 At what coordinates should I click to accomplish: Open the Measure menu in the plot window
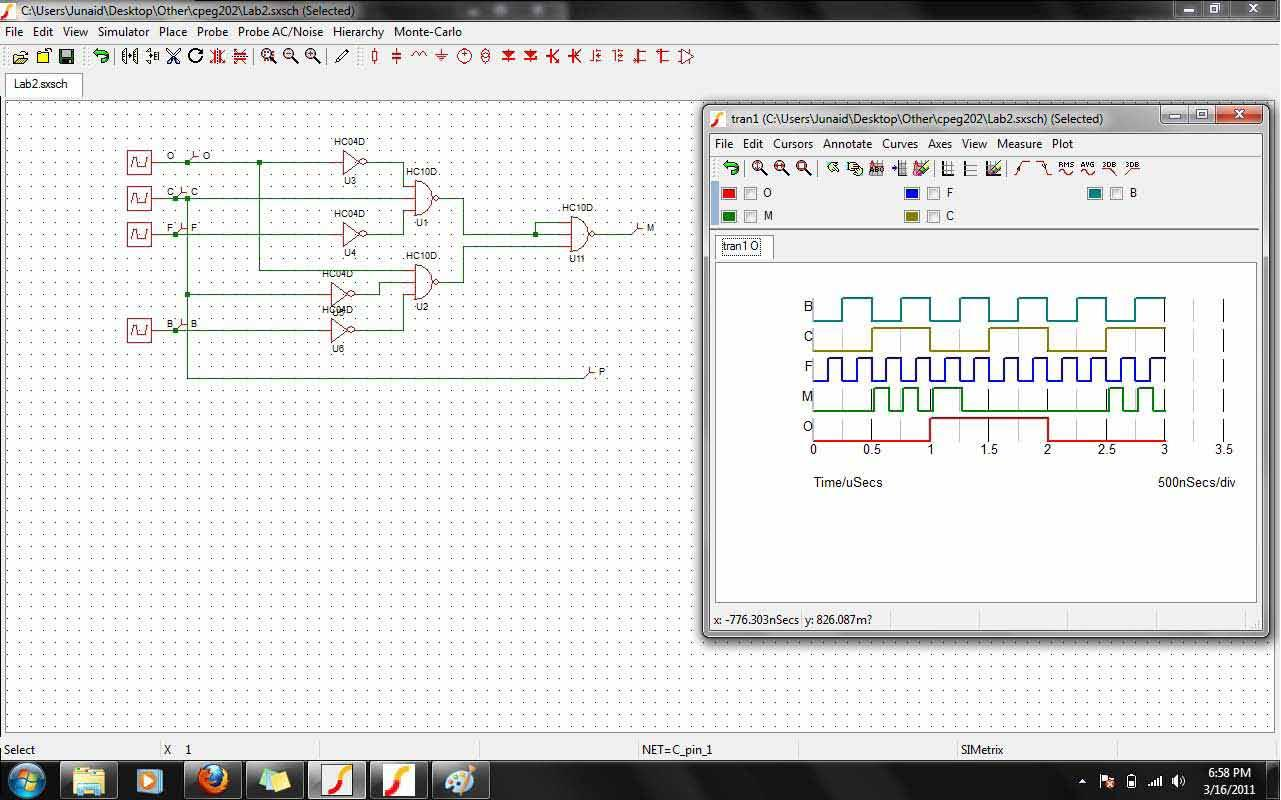1019,144
